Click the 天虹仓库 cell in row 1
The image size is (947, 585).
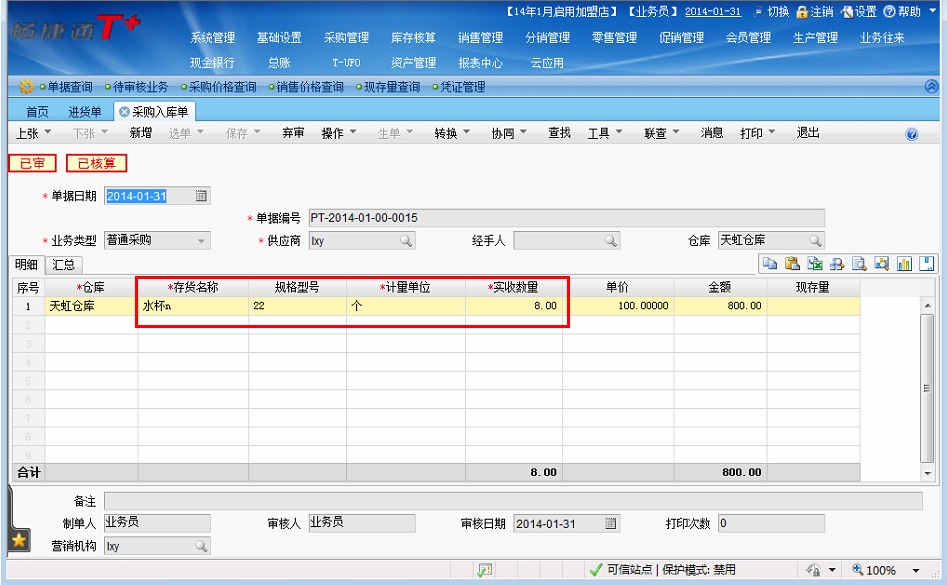(91, 305)
